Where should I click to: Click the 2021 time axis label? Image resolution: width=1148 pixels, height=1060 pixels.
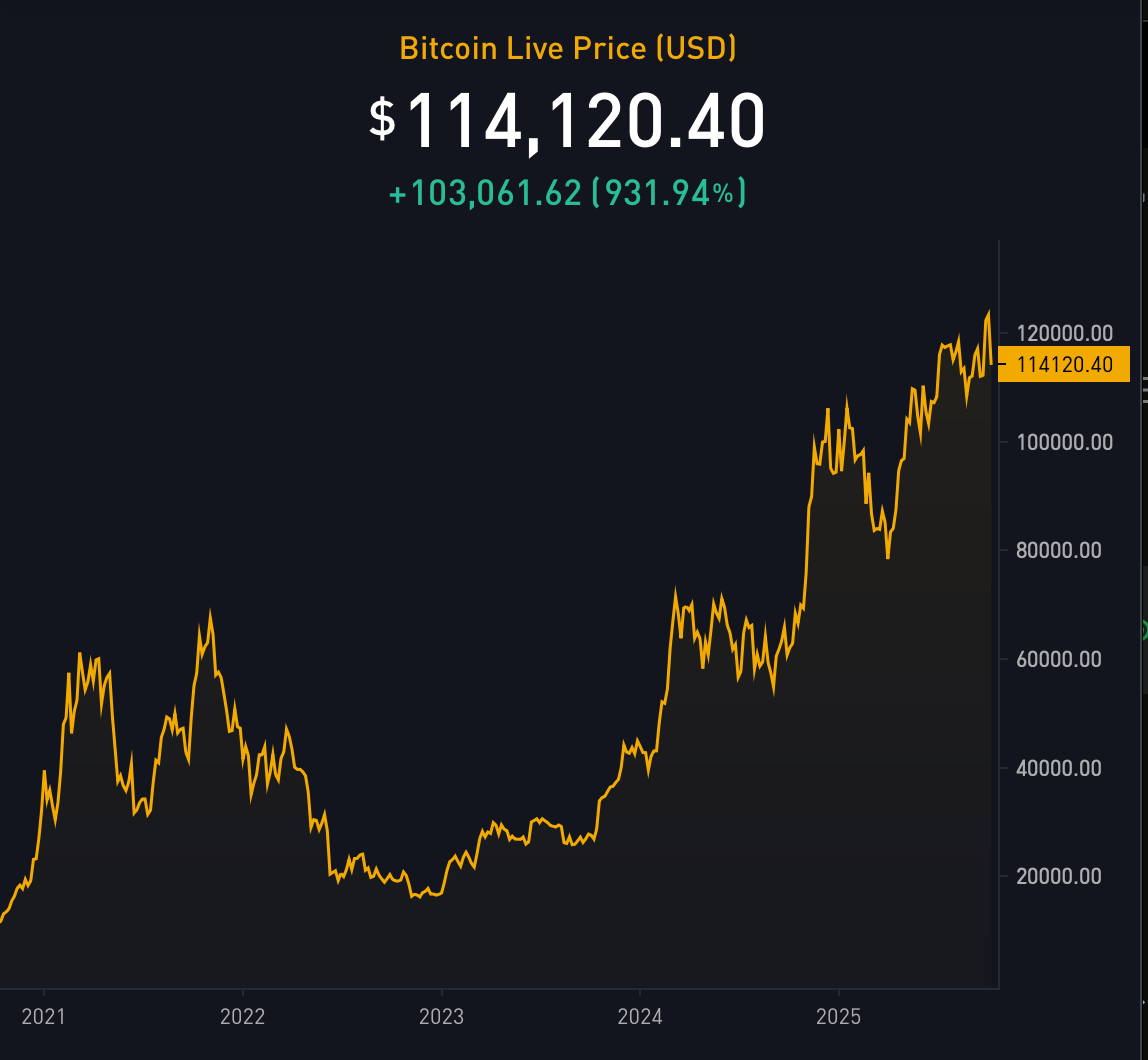point(43,1017)
